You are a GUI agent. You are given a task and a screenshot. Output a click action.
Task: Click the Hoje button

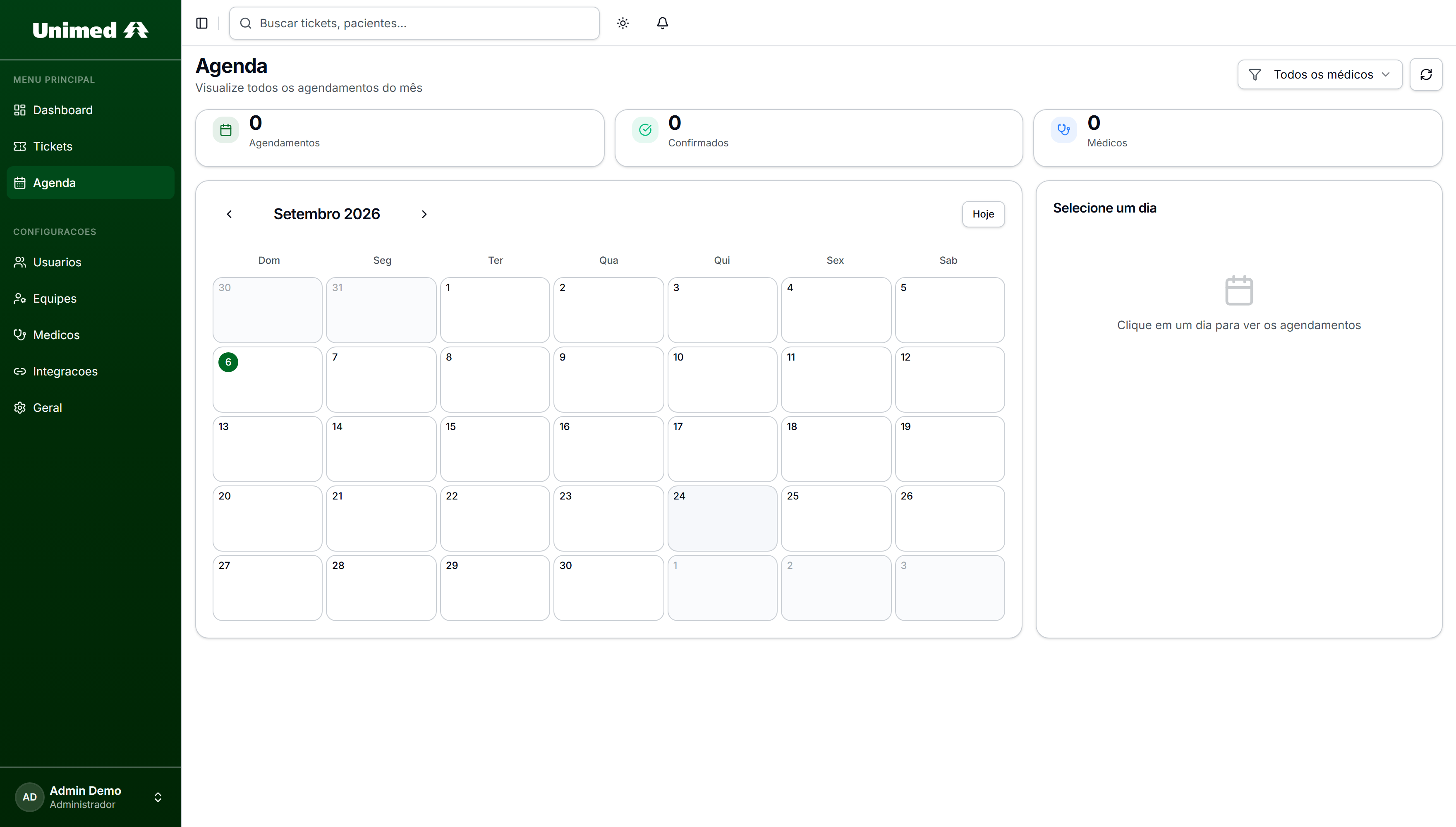coord(983,214)
